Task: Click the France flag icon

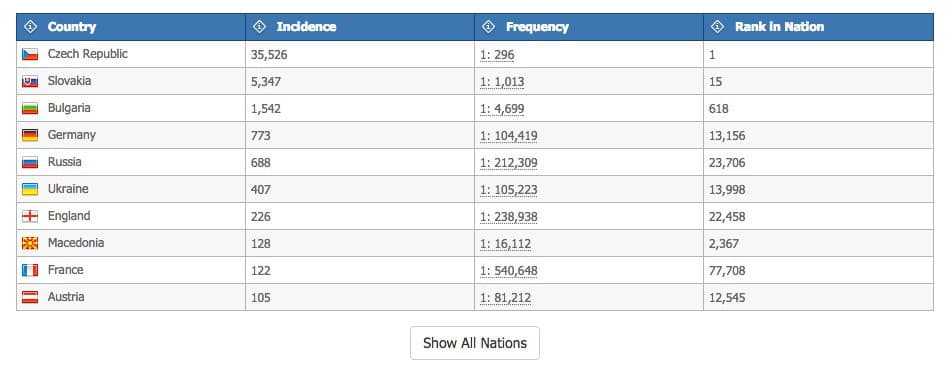Action: click(30, 270)
